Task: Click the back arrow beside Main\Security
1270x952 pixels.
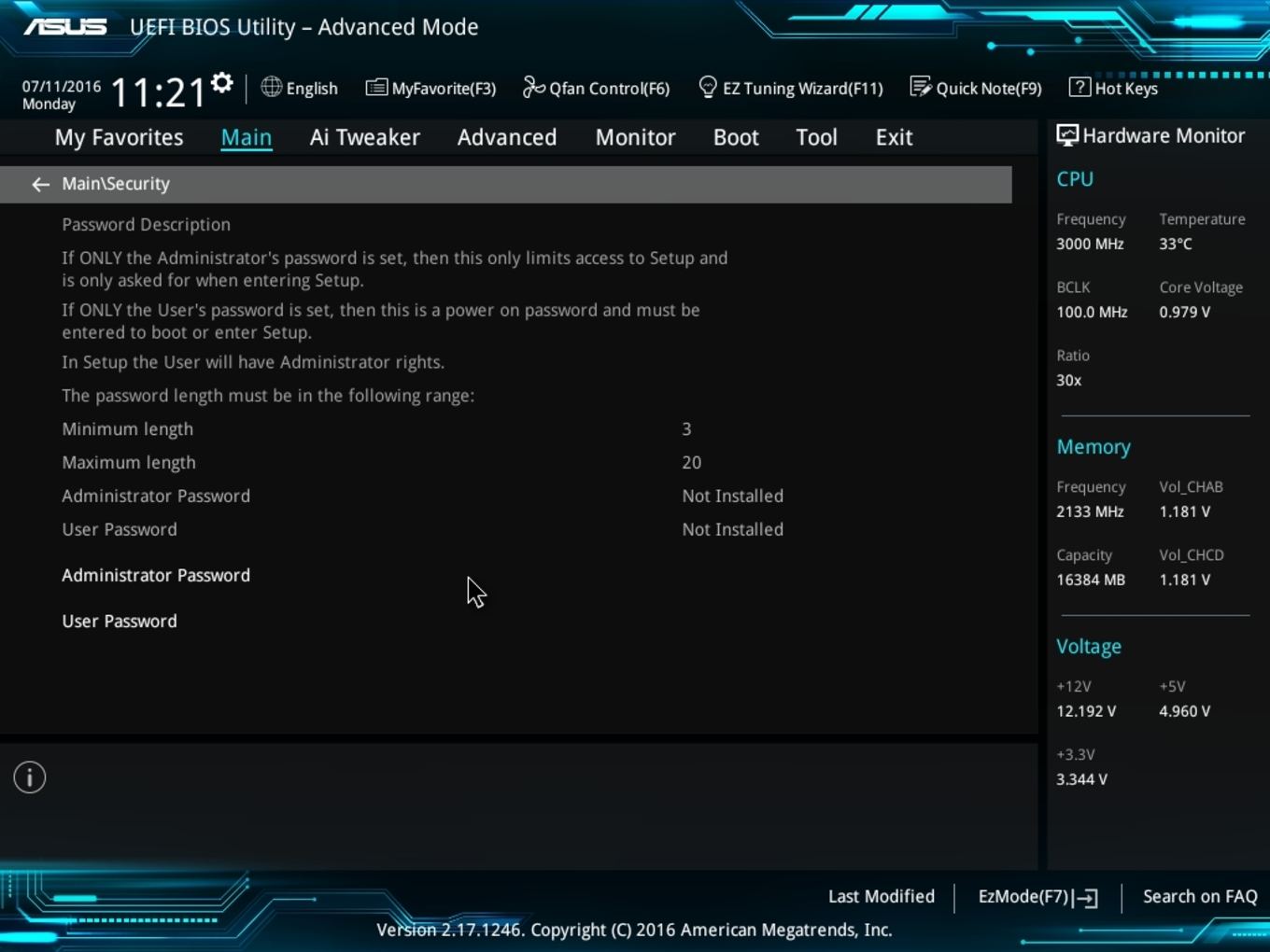Action: [x=40, y=185]
